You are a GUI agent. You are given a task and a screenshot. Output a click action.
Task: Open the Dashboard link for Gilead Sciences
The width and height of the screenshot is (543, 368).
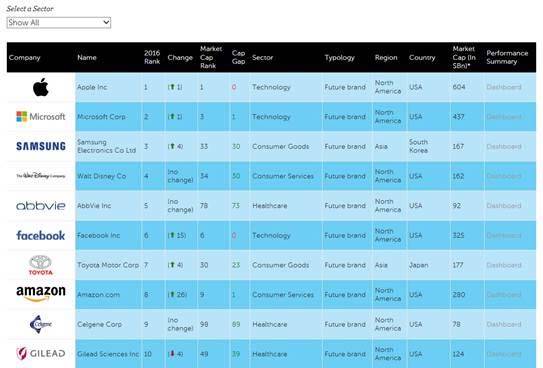pos(504,354)
